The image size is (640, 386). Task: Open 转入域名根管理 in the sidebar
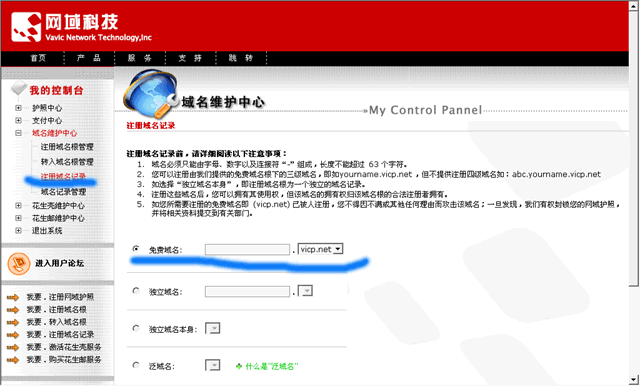click(67, 162)
